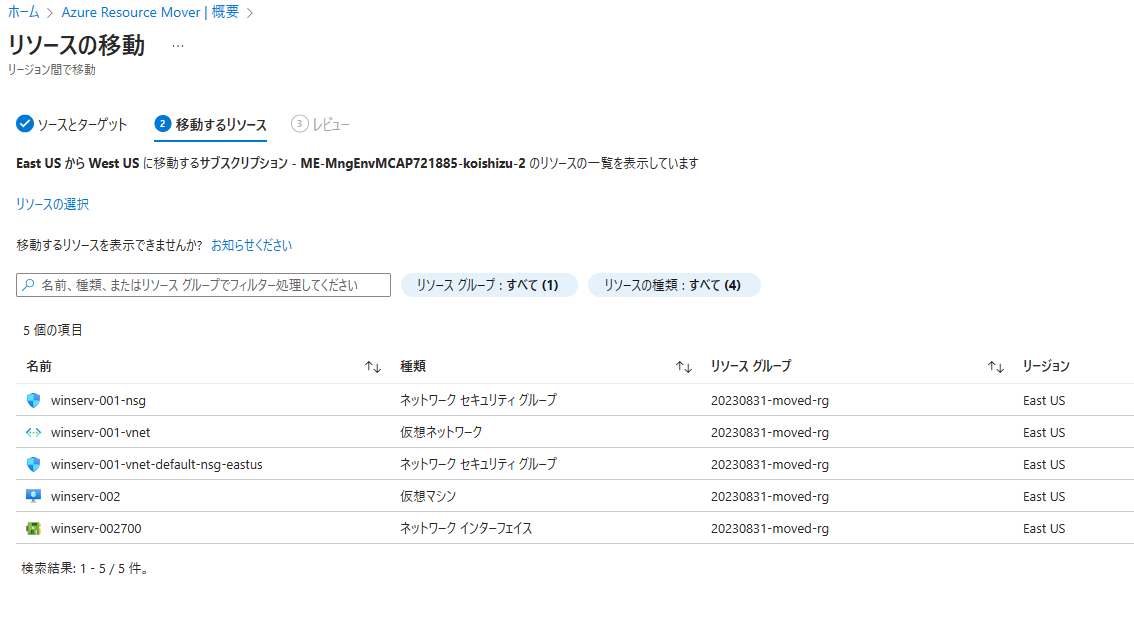Click the winserv-001-vnet virtual network icon
Screen dimensions: 1134x626
tap(33, 432)
